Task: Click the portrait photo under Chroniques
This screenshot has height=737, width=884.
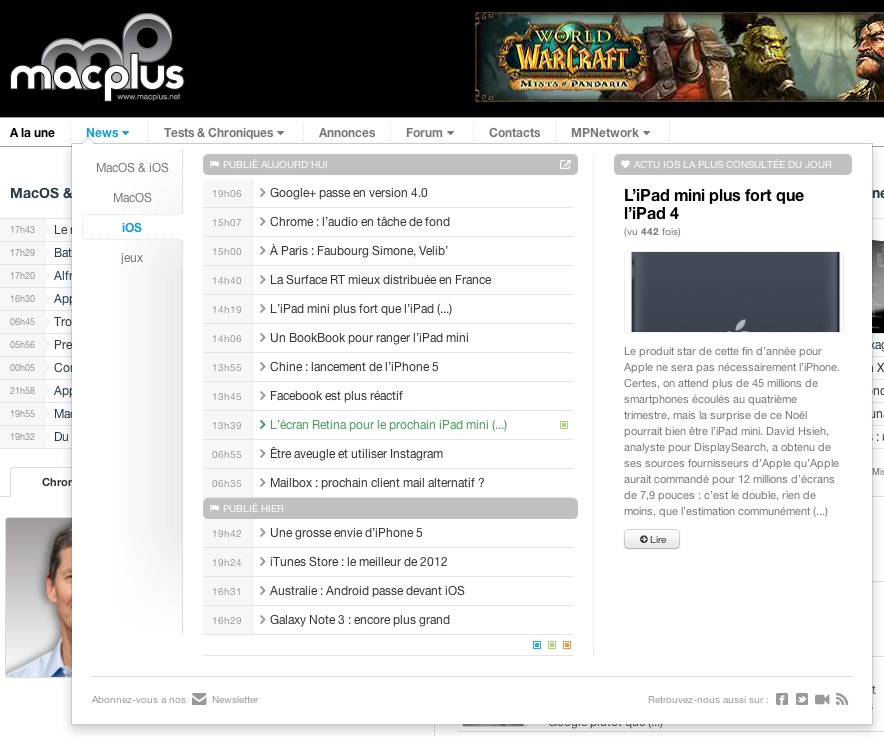Action: point(39,597)
